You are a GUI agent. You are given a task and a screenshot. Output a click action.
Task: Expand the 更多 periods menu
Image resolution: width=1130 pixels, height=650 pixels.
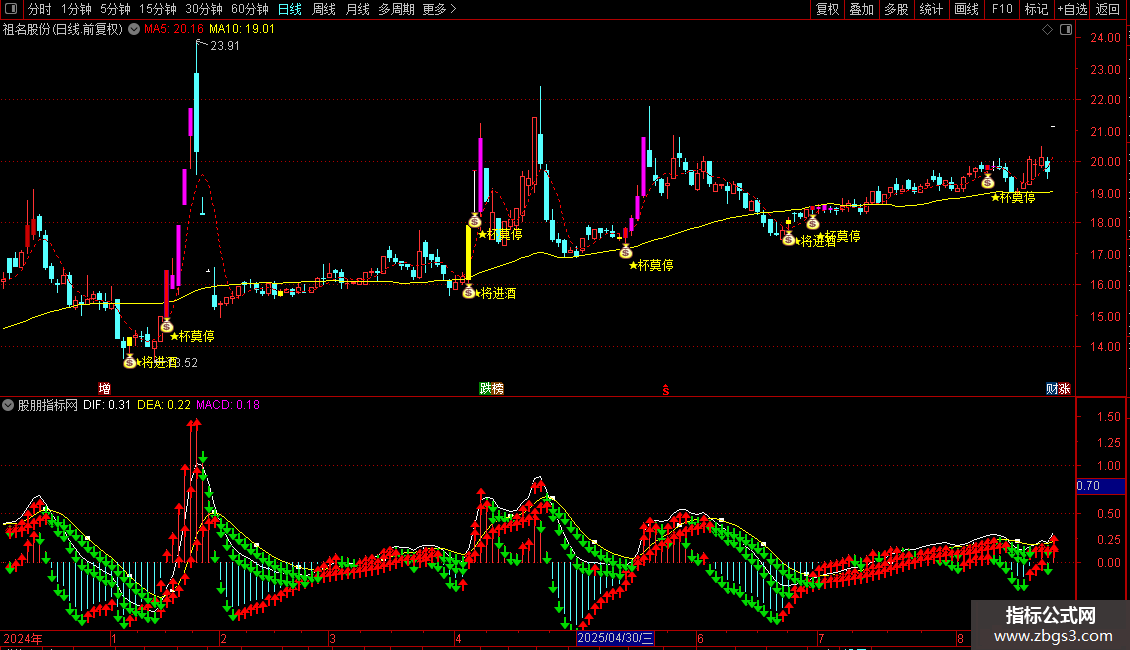(x=439, y=9)
